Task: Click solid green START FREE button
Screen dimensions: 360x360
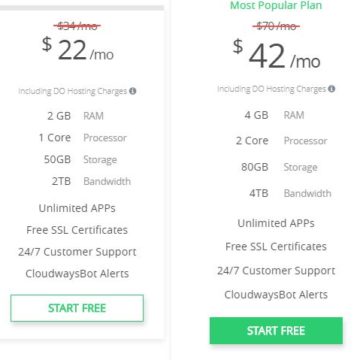Action: [x=276, y=330]
